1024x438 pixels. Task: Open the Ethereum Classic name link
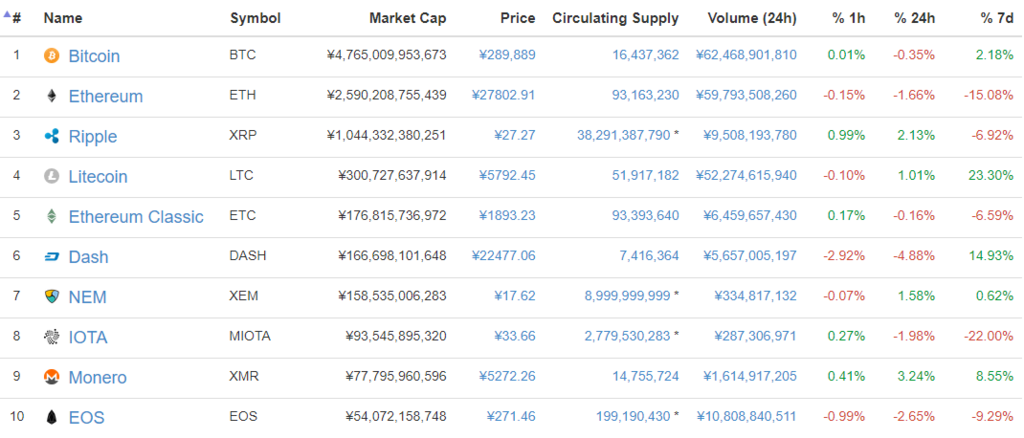[x=136, y=217]
